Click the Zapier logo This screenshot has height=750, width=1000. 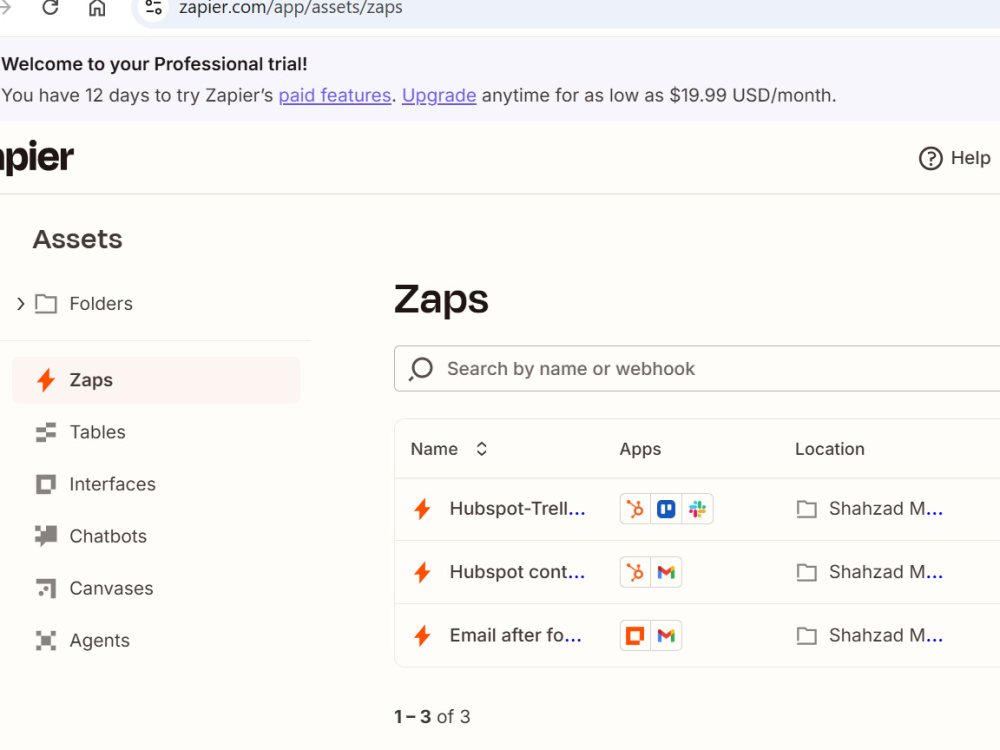(36, 157)
